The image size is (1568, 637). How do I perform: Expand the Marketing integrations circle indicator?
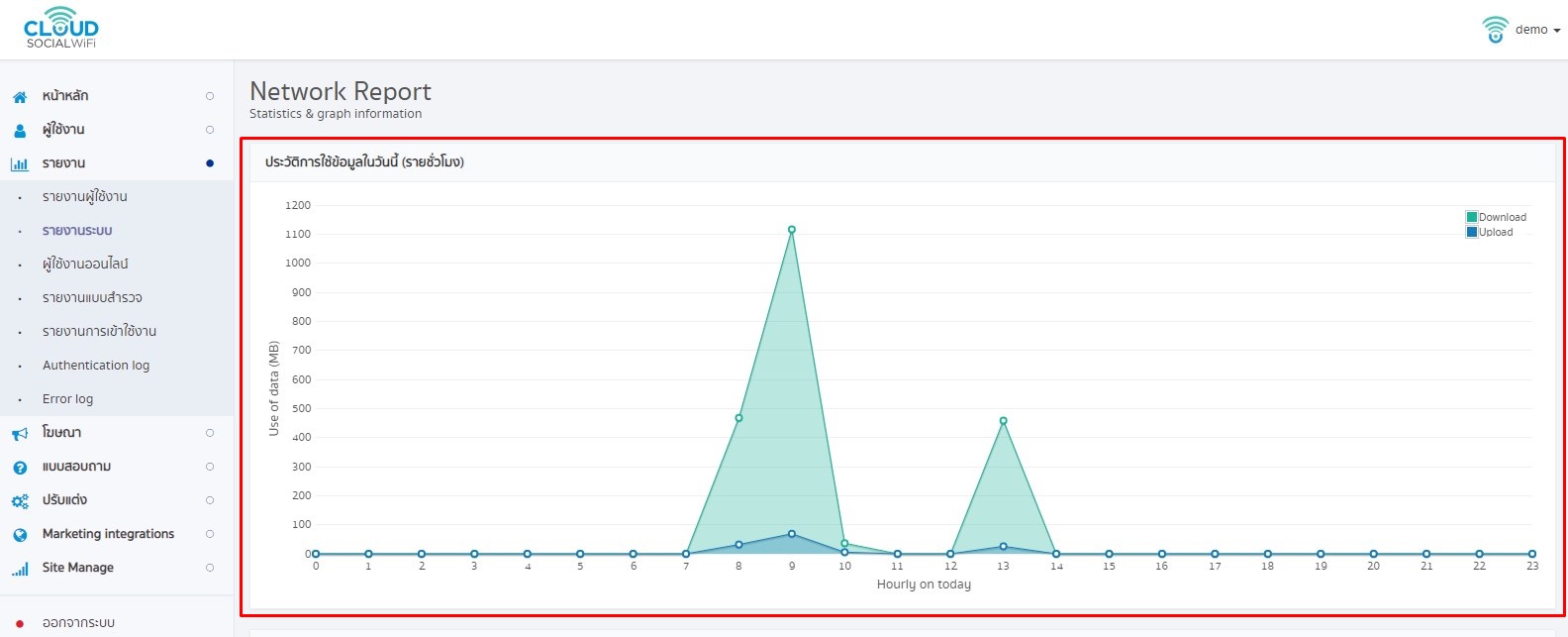point(210,534)
